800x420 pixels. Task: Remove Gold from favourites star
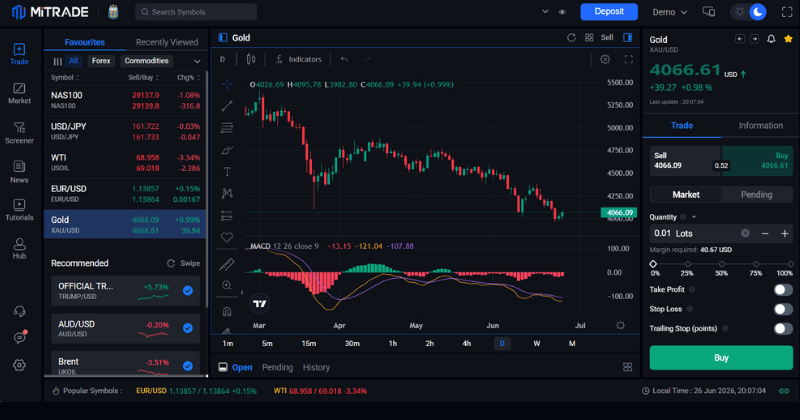pos(788,39)
